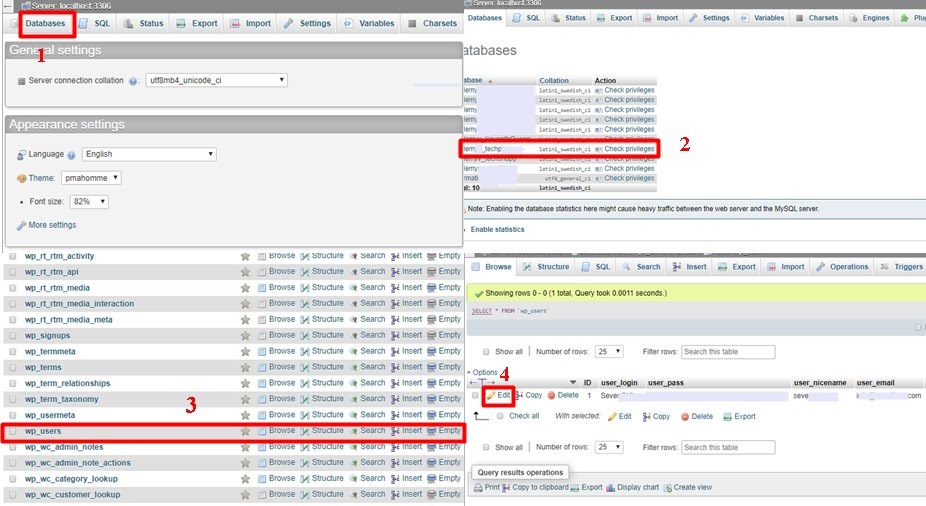The image size is (926, 506).
Task: Sort results by user_login column header
Action: point(619,383)
